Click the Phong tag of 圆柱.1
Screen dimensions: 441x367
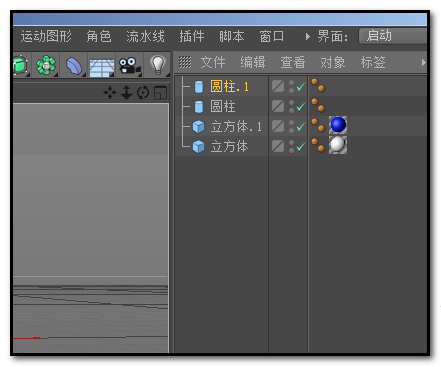318,85
